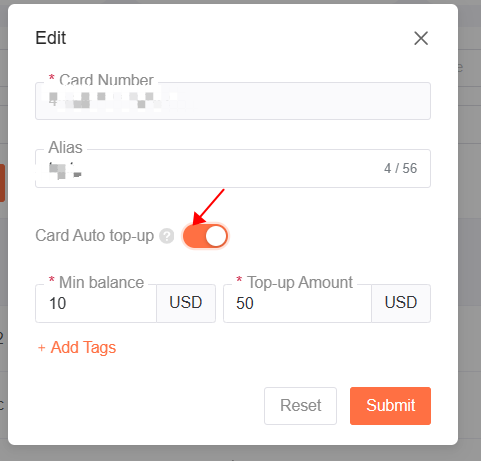Click the USD unit next to Top-up Amount

pyautogui.click(x=401, y=303)
